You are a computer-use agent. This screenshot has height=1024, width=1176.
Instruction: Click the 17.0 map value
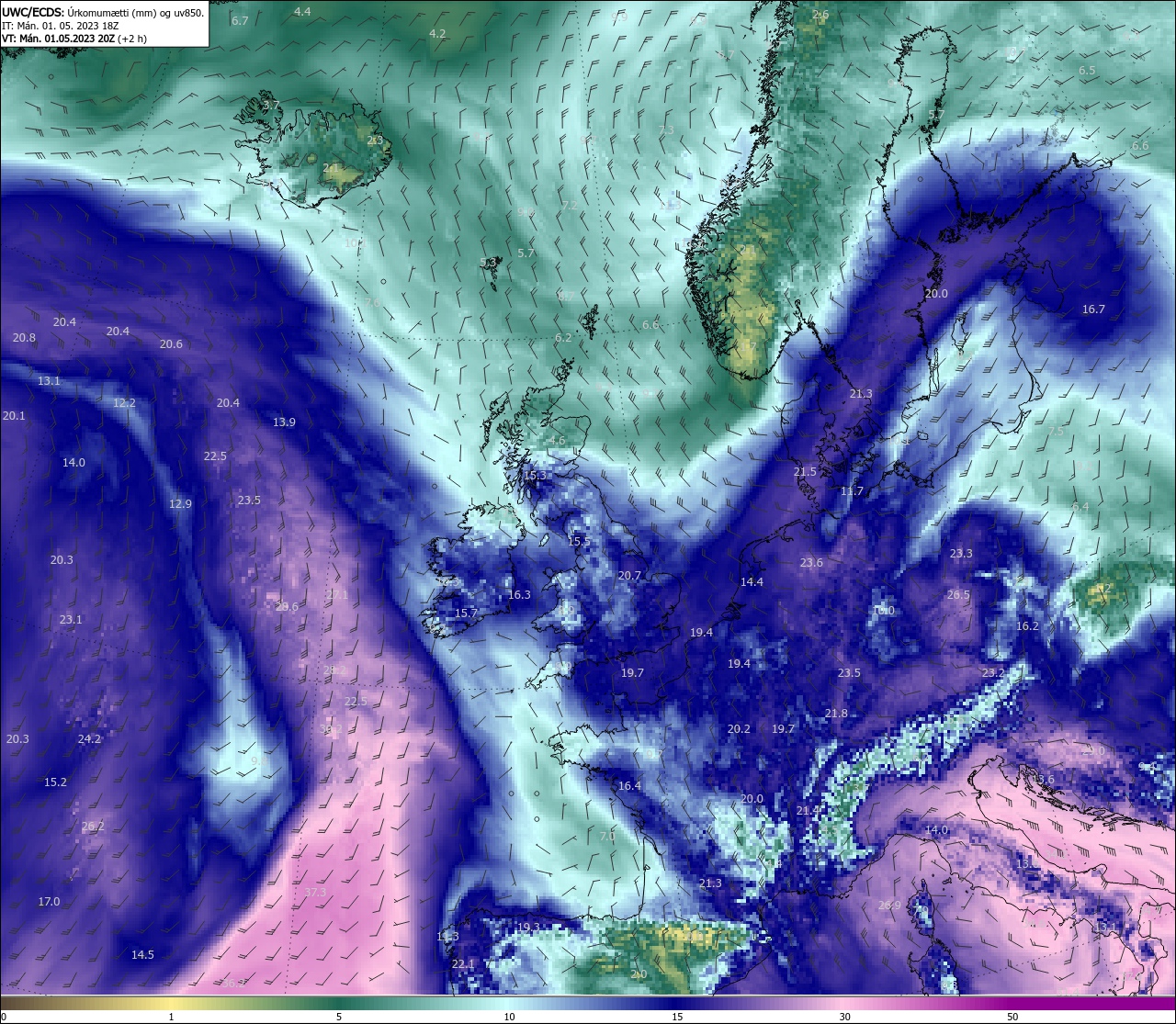(49, 902)
